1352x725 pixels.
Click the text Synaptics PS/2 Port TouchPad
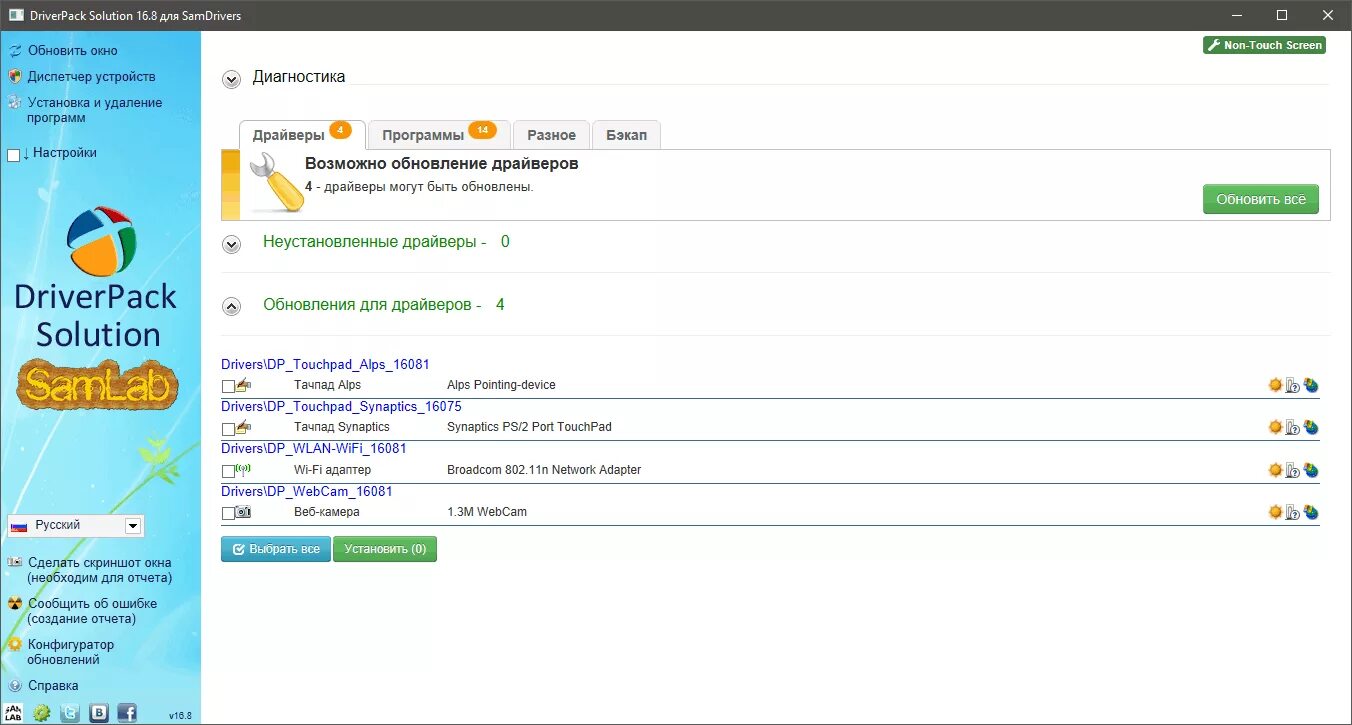[529, 427]
